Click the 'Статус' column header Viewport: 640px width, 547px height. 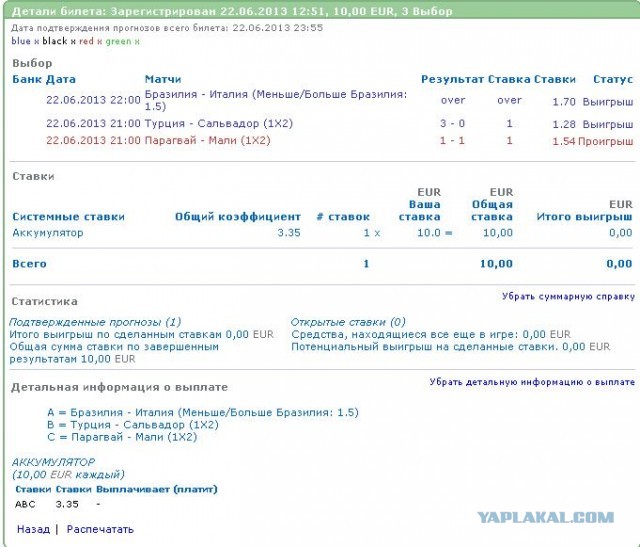(612, 79)
